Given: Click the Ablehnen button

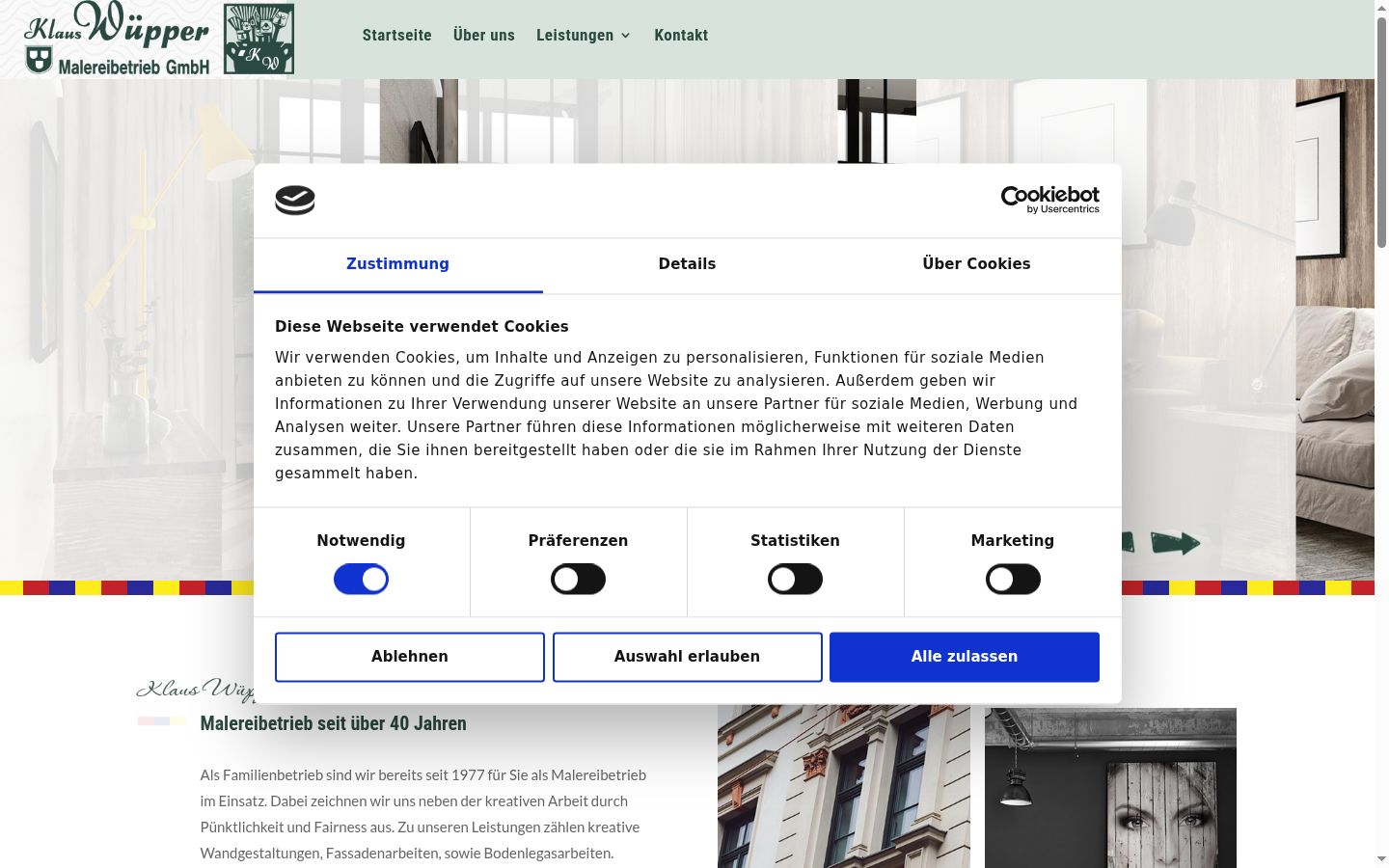Looking at the screenshot, I should click(410, 657).
